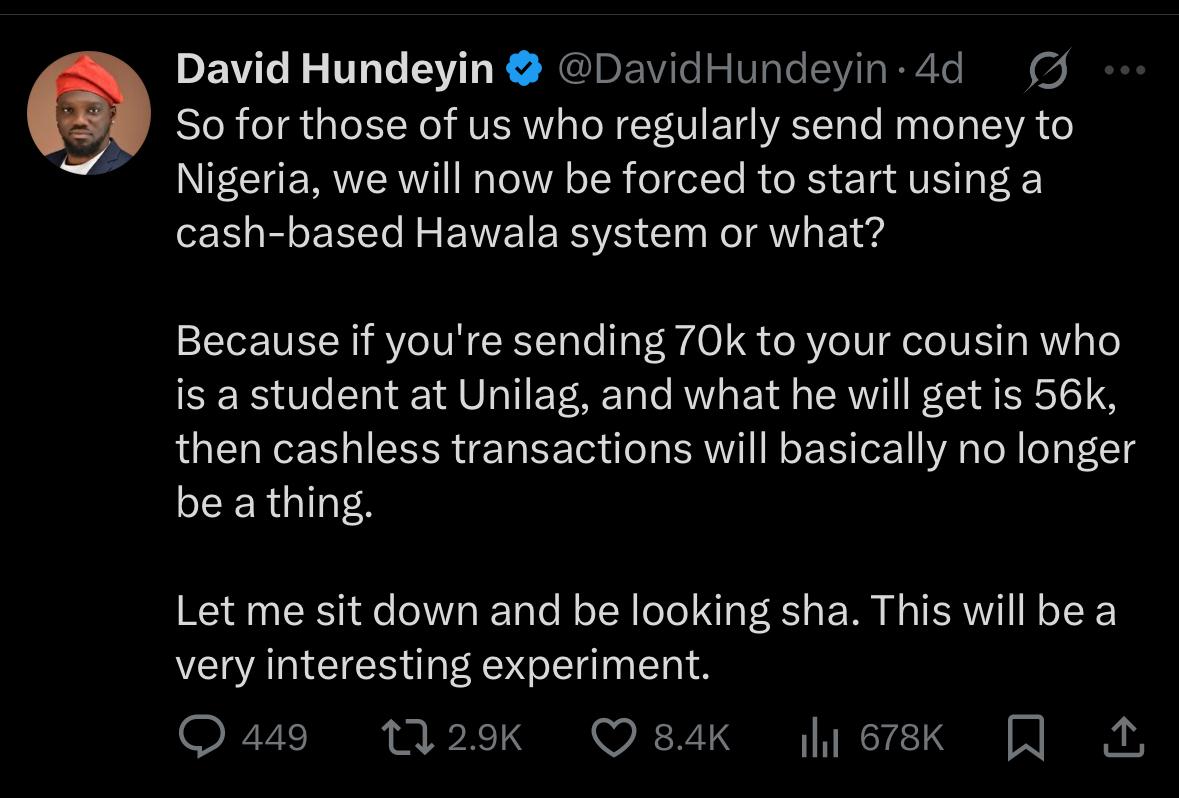This screenshot has width=1179, height=798.
Task: Open the three-dot more options menu
Action: pos(1125,70)
